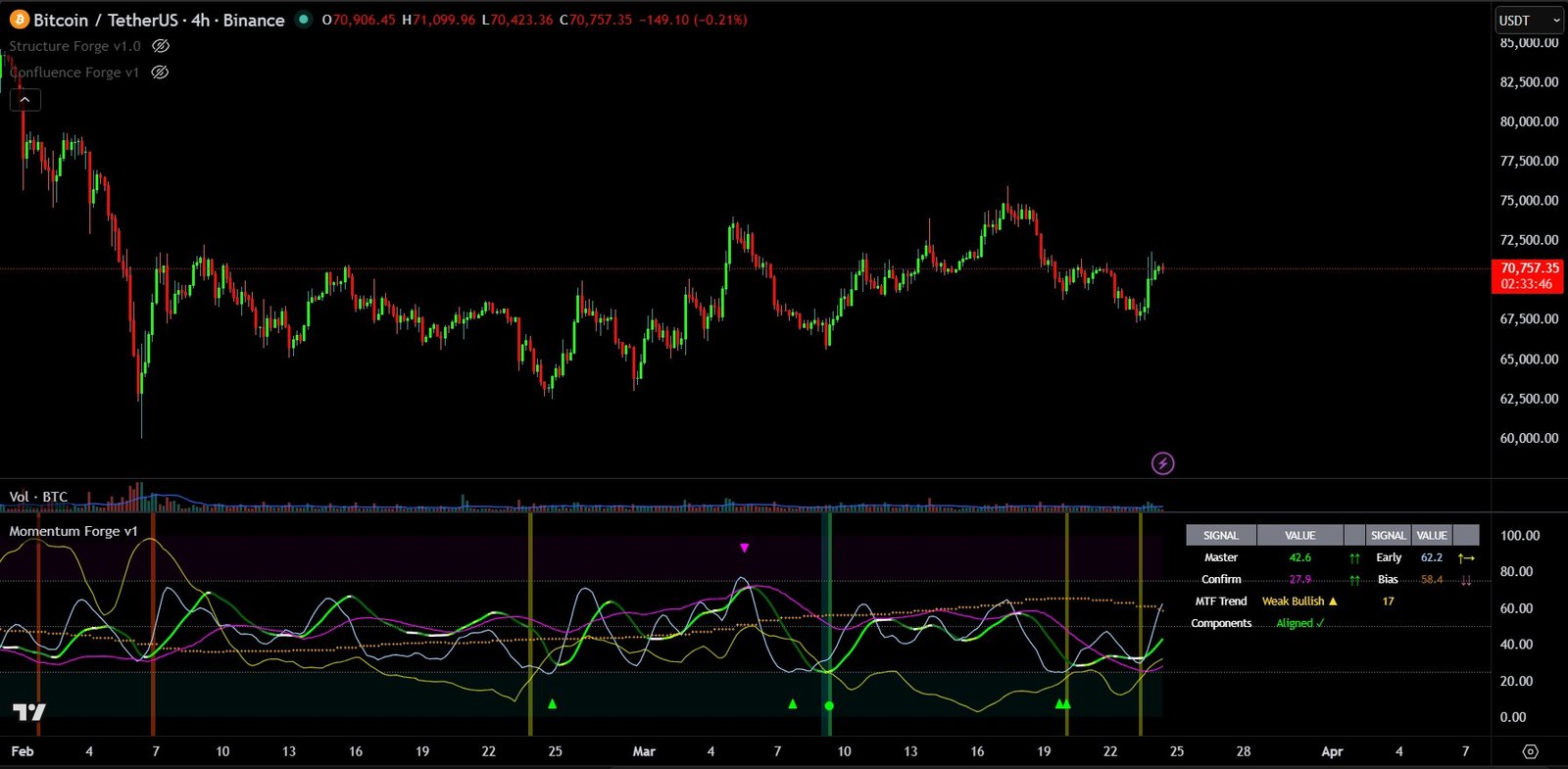Click the Early value 62.2
The width and height of the screenshot is (1568, 769).
point(1431,557)
